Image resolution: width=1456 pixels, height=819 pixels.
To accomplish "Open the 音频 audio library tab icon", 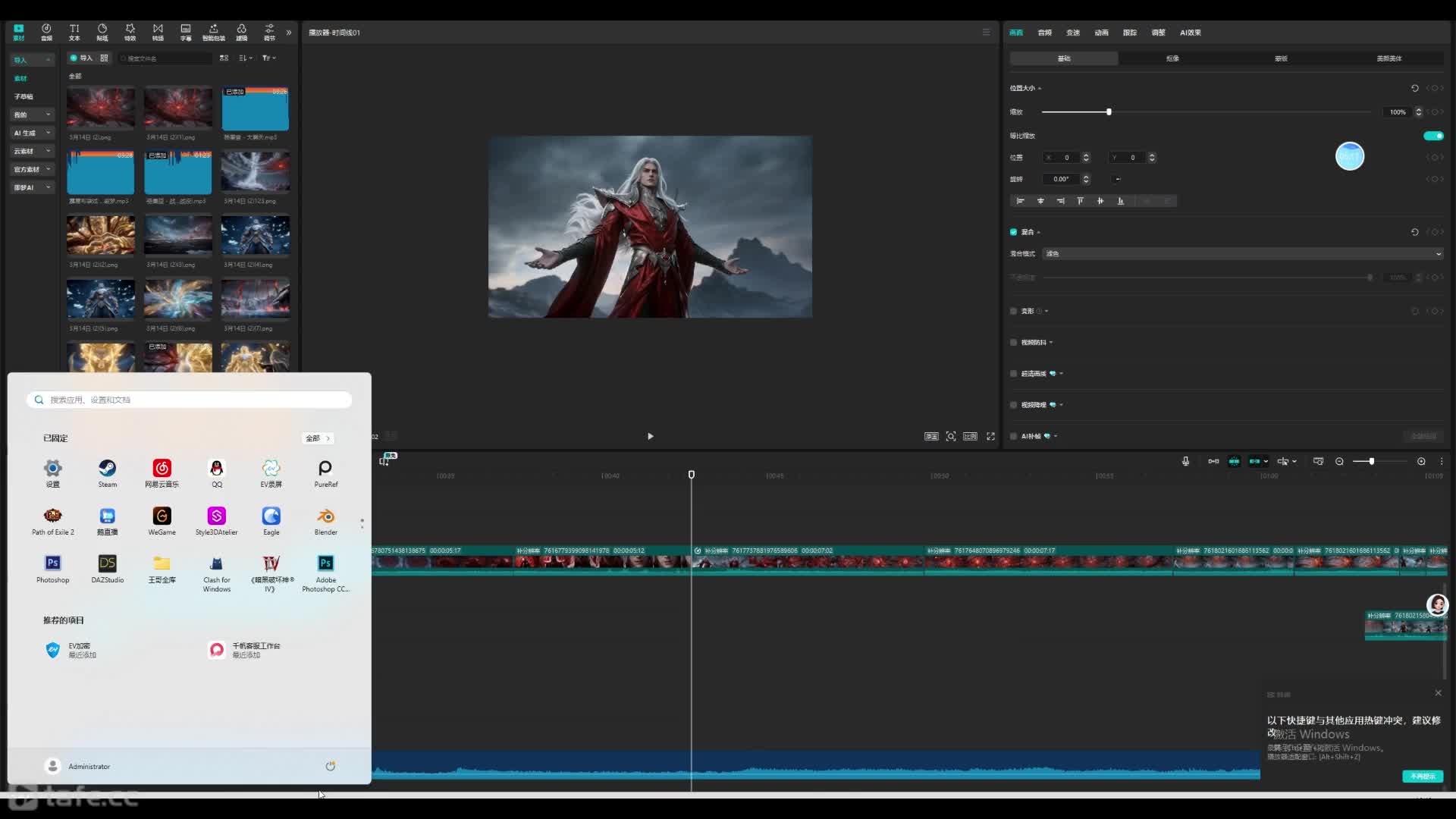I will pos(46,32).
